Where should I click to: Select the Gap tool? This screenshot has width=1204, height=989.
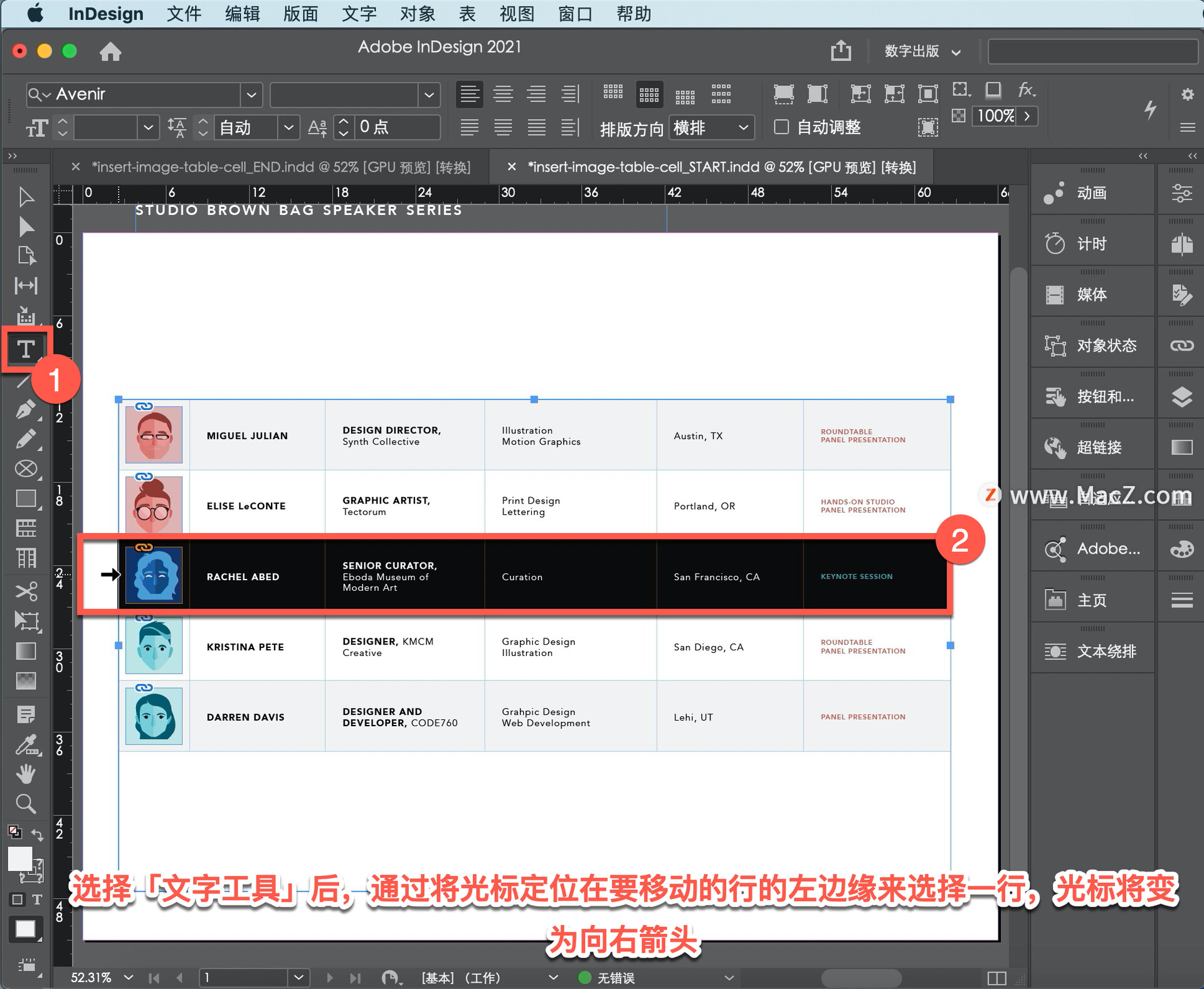tap(26, 285)
